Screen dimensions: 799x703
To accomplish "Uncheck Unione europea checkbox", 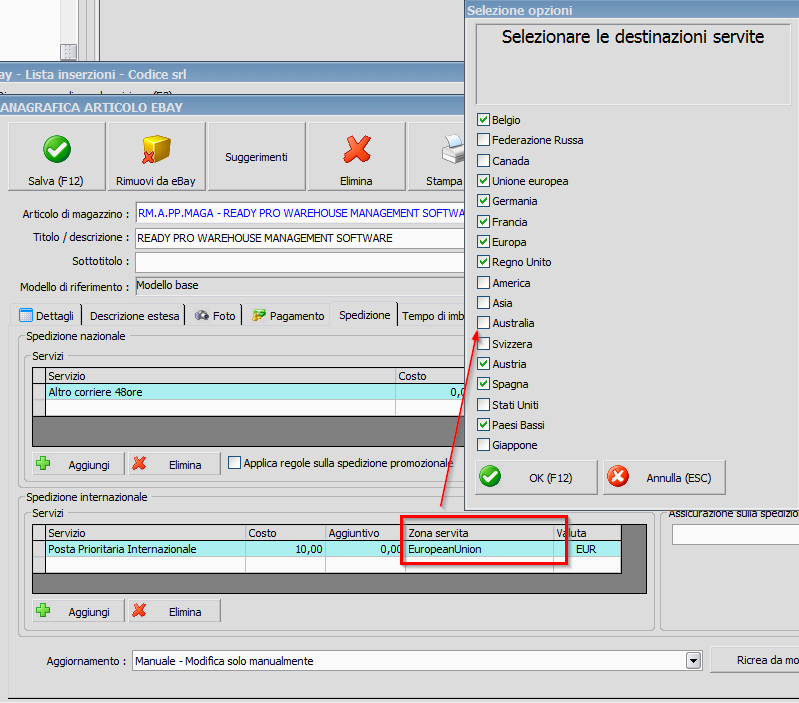I will coord(484,180).
